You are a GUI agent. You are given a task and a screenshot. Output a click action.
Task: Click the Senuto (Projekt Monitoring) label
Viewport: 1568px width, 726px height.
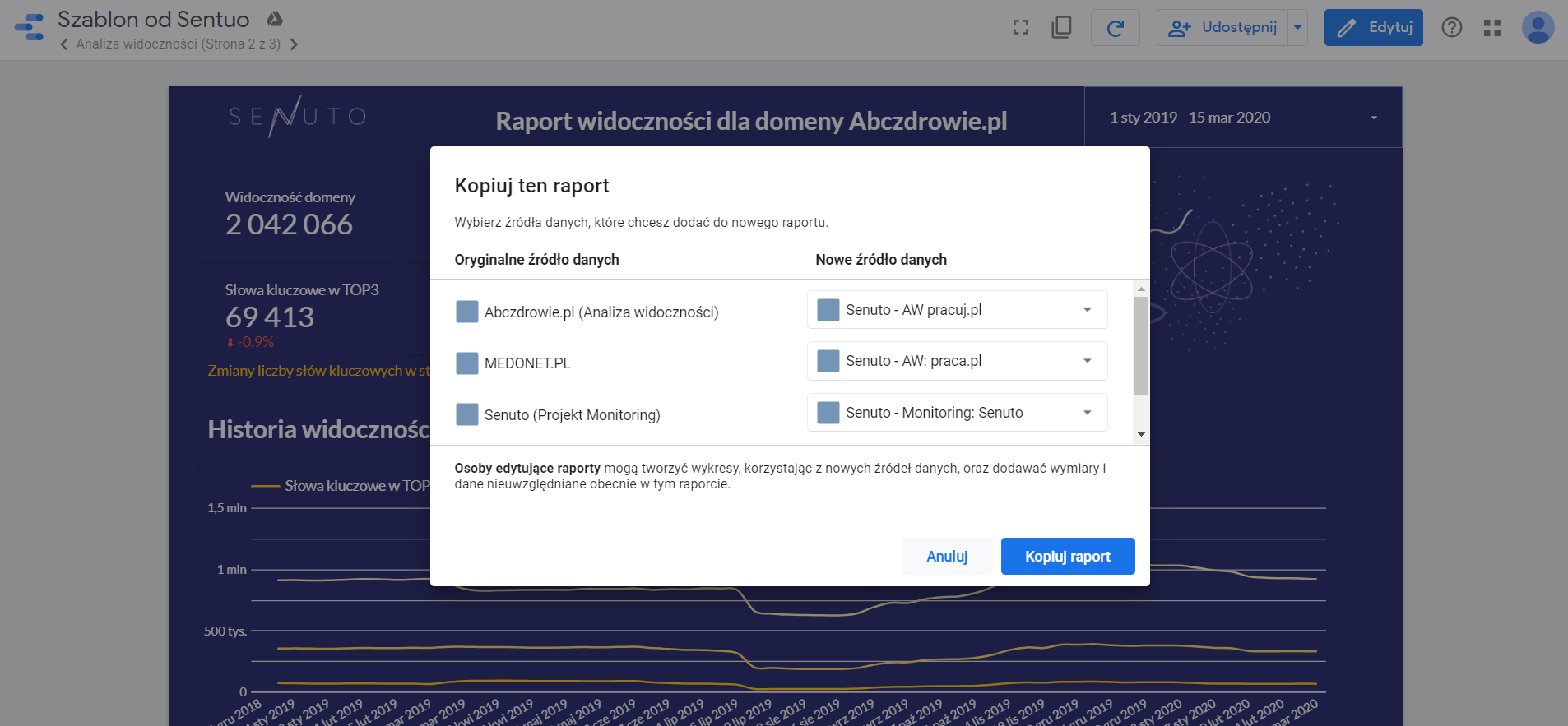click(x=573, y=415)
